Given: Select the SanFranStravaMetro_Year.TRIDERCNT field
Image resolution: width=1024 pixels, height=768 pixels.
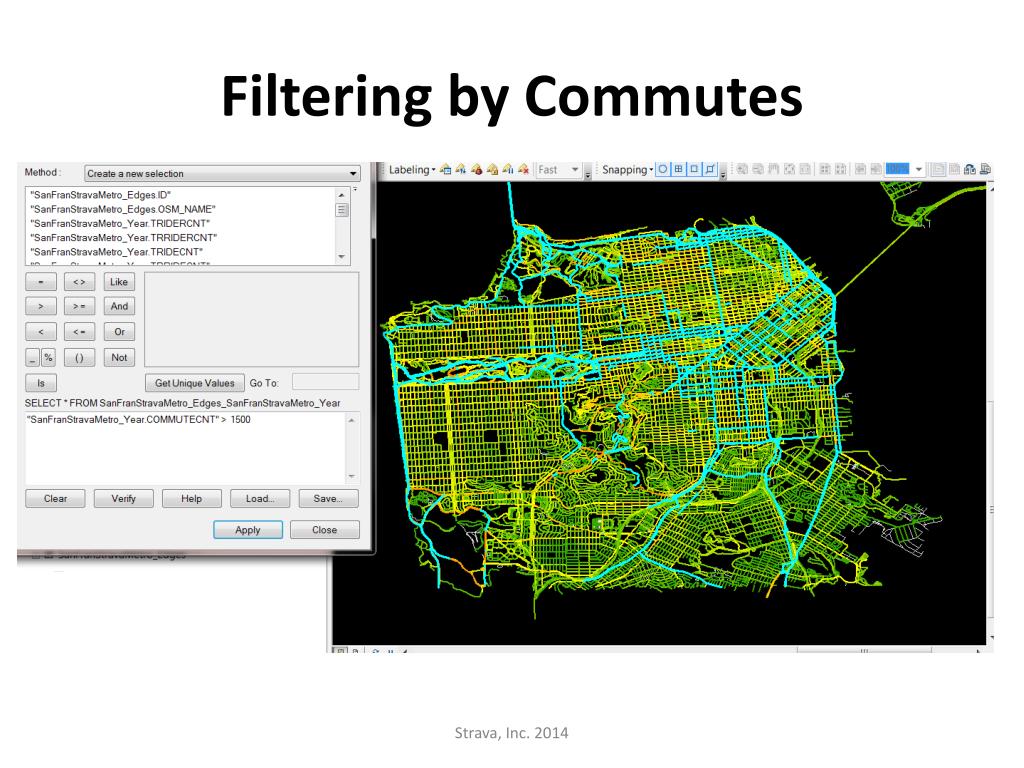Looking at the screenshot, I should click(x=120, y=223).
